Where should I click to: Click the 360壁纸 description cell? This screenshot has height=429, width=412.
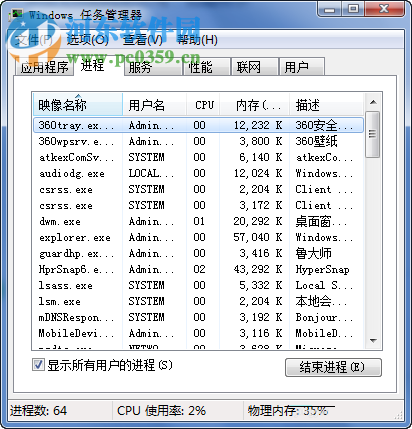[316, 141]
